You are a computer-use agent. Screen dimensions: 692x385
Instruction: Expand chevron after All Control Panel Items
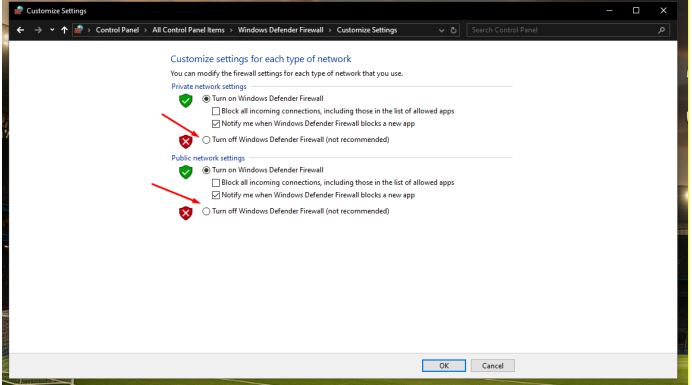click(x=231, y=30)
